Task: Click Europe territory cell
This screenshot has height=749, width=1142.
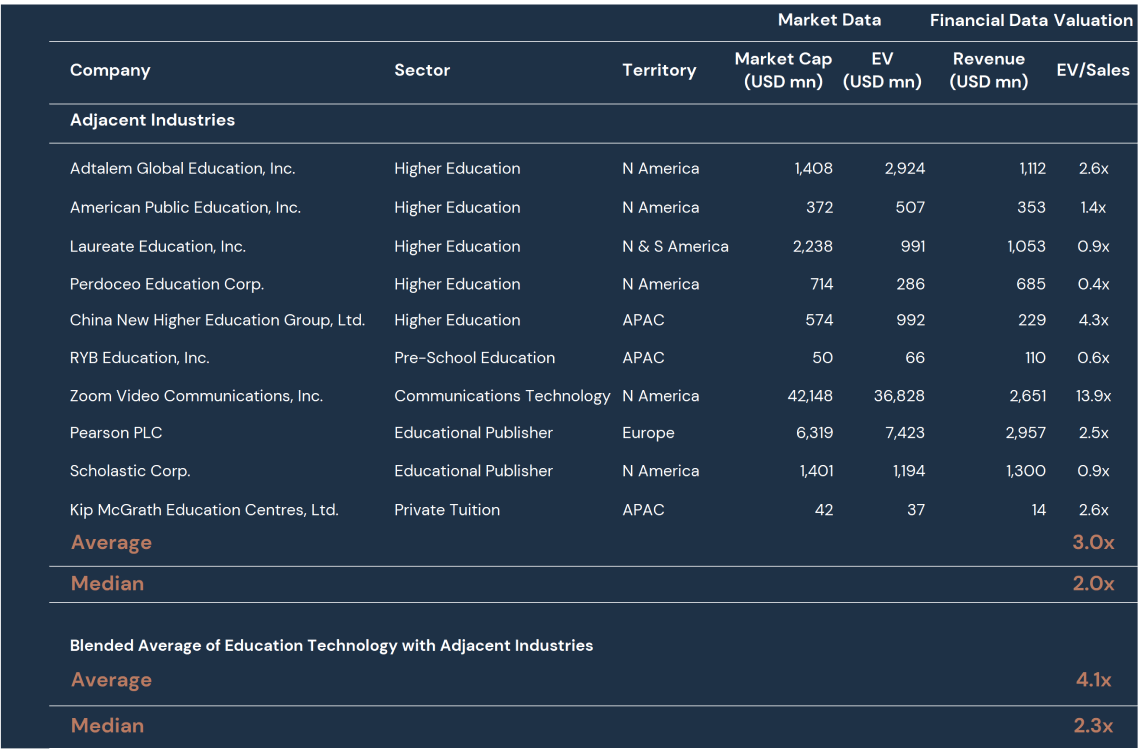Action: (x=648, y=433)
